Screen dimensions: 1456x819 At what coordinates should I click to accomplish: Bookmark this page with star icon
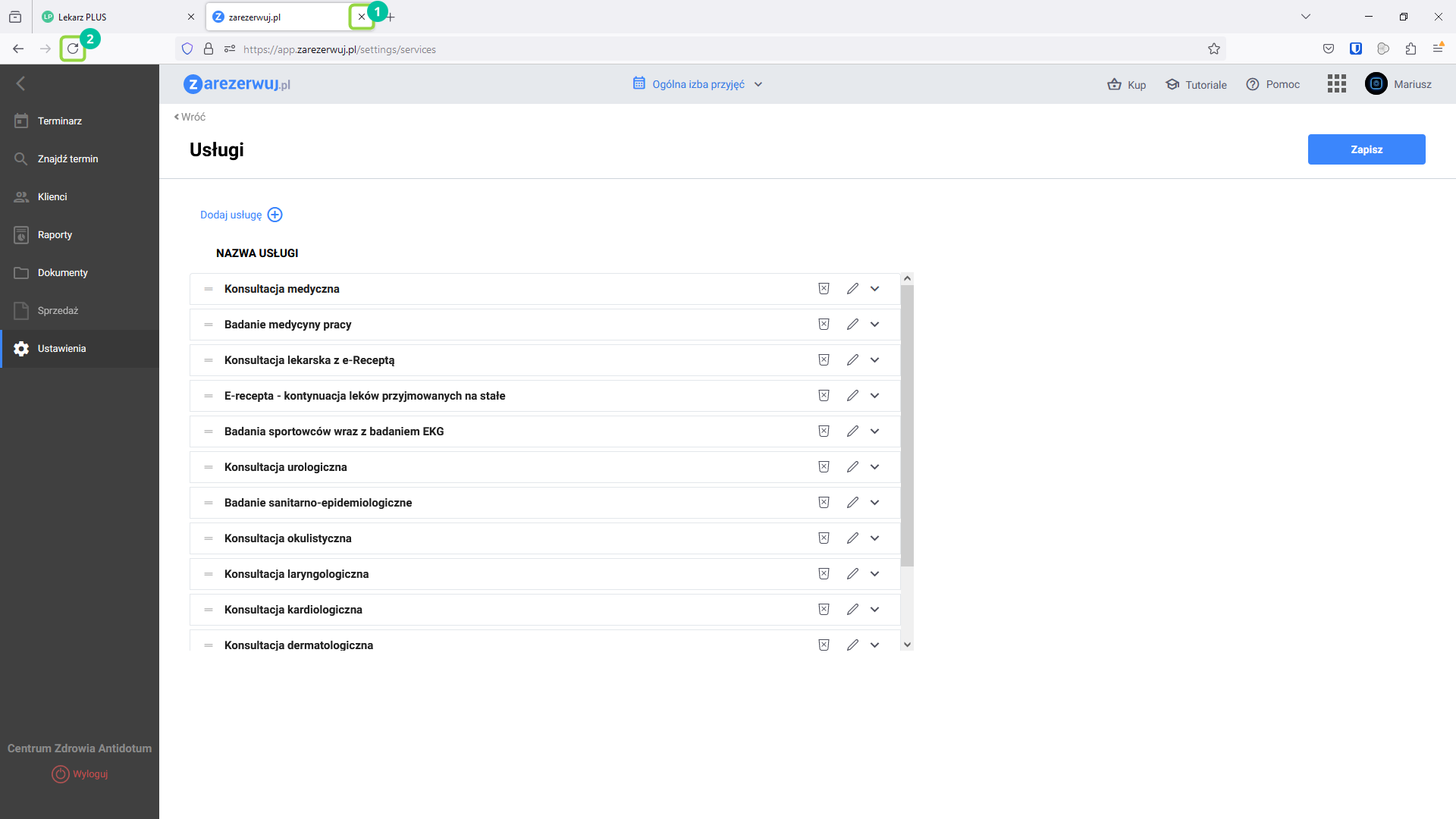pyautogui.click(x=1213, y=49)
